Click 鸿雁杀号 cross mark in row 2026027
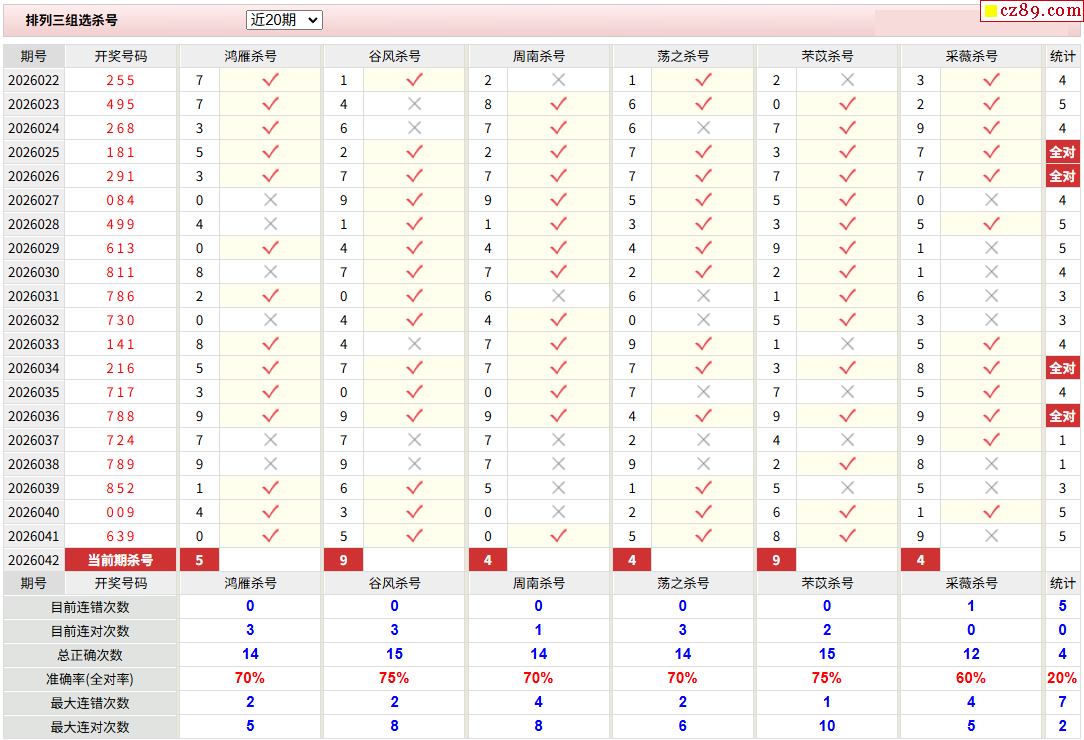 pyautogui.click(x=270, y=200)
